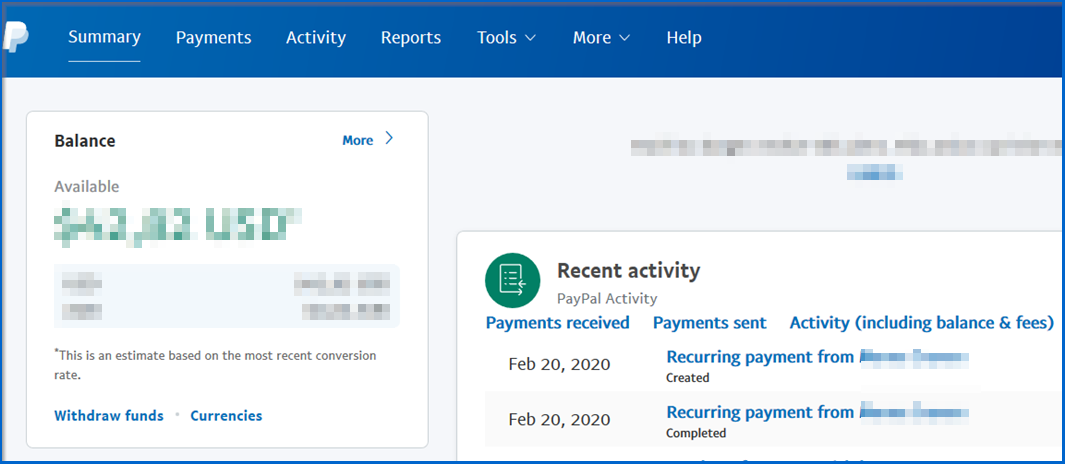
Task: Click the Recent activity heading
Action: pos(628,270)
